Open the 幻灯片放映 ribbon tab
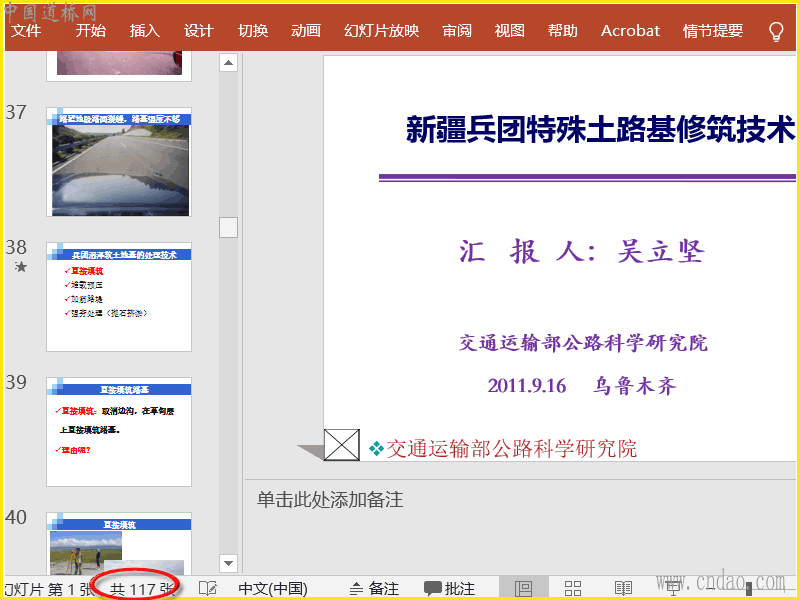800x600 pixels. click(x=381, y=31)
